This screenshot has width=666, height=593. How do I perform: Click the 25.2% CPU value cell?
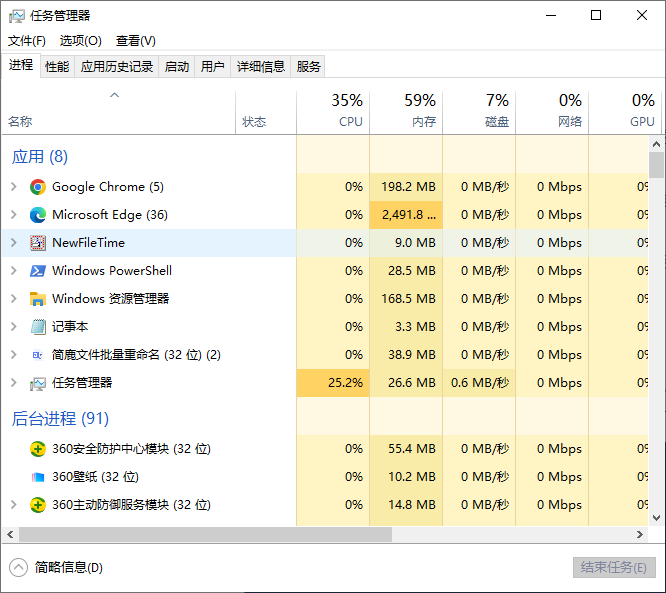point(333,383)
